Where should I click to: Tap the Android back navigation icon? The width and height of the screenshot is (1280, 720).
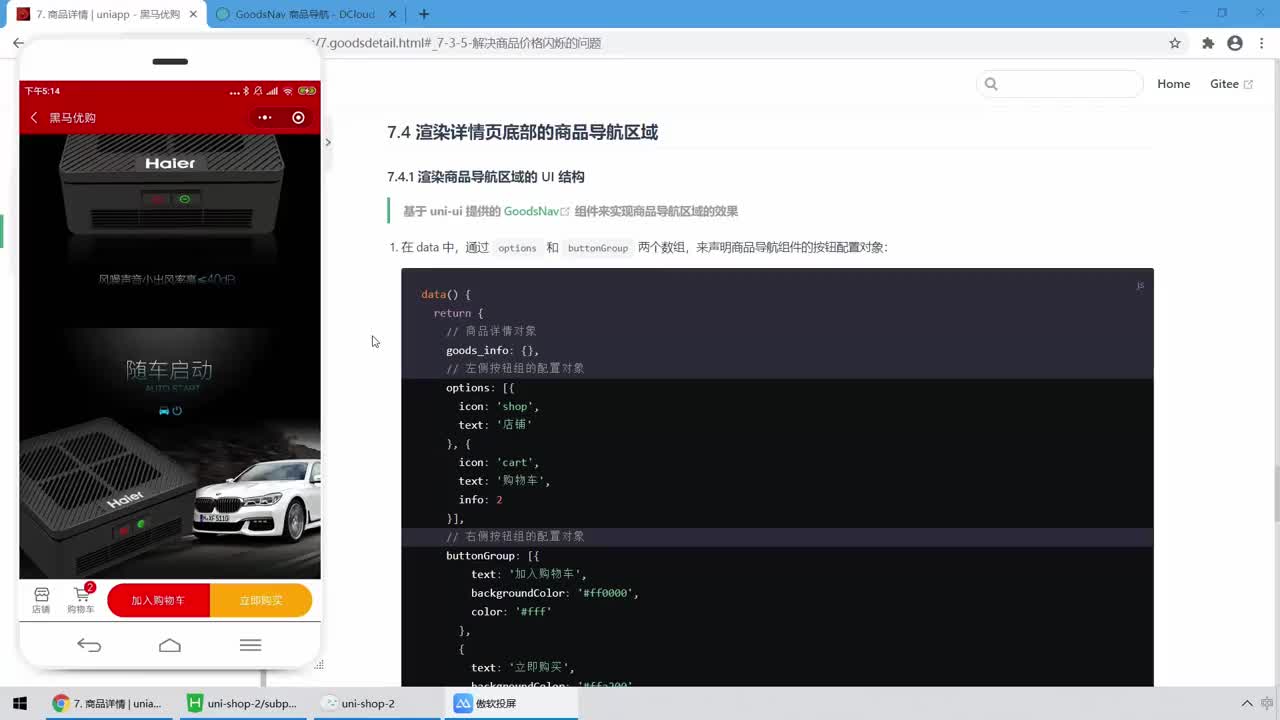pyautogui.click(x=89, y=645)
